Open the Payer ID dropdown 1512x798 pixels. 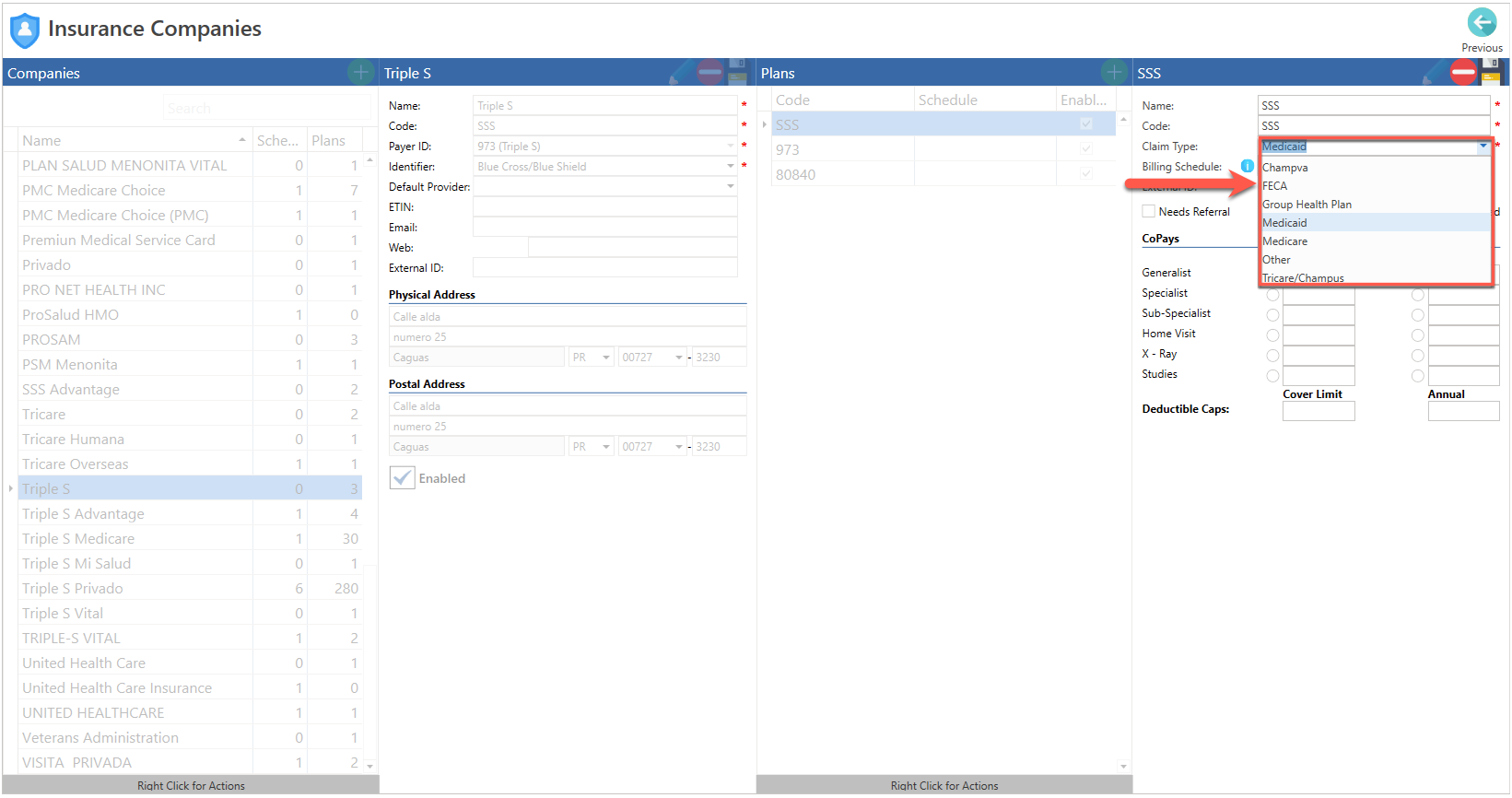point(731,146)
